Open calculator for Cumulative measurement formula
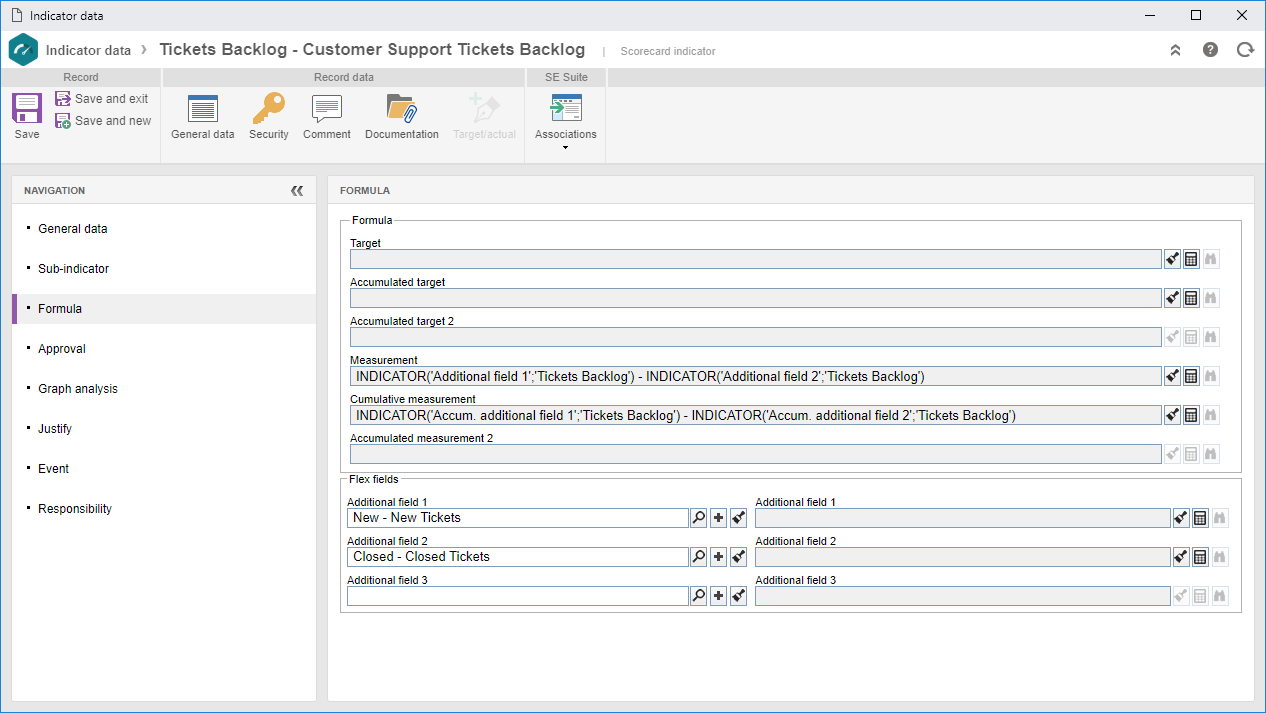 [1191, 415]
